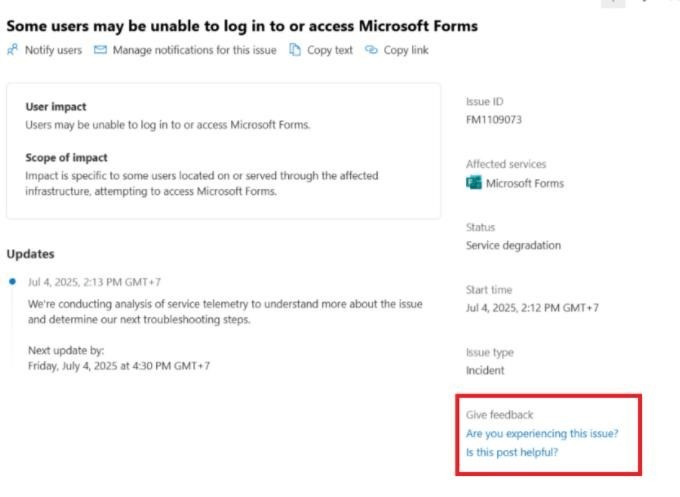Click the User impact description text
Screen dimensions: 680x497
tap(168, 125)
